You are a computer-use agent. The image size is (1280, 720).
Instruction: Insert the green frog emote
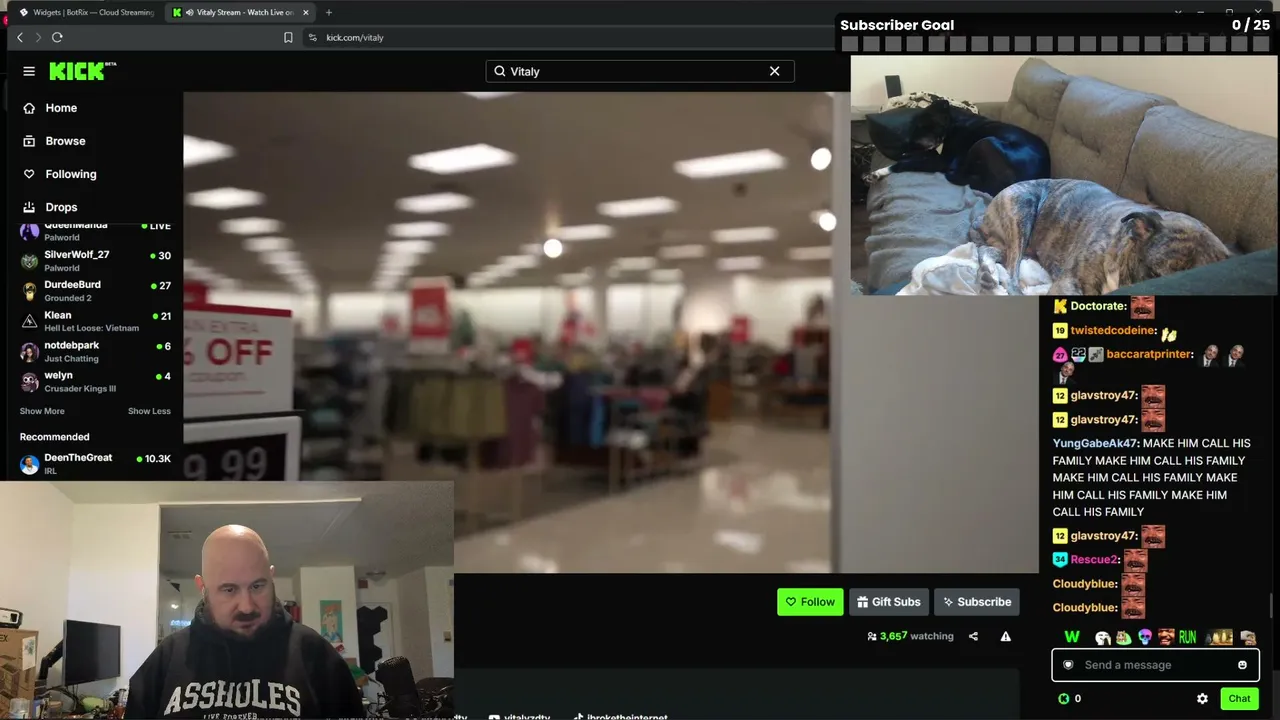click(1124, 637)
